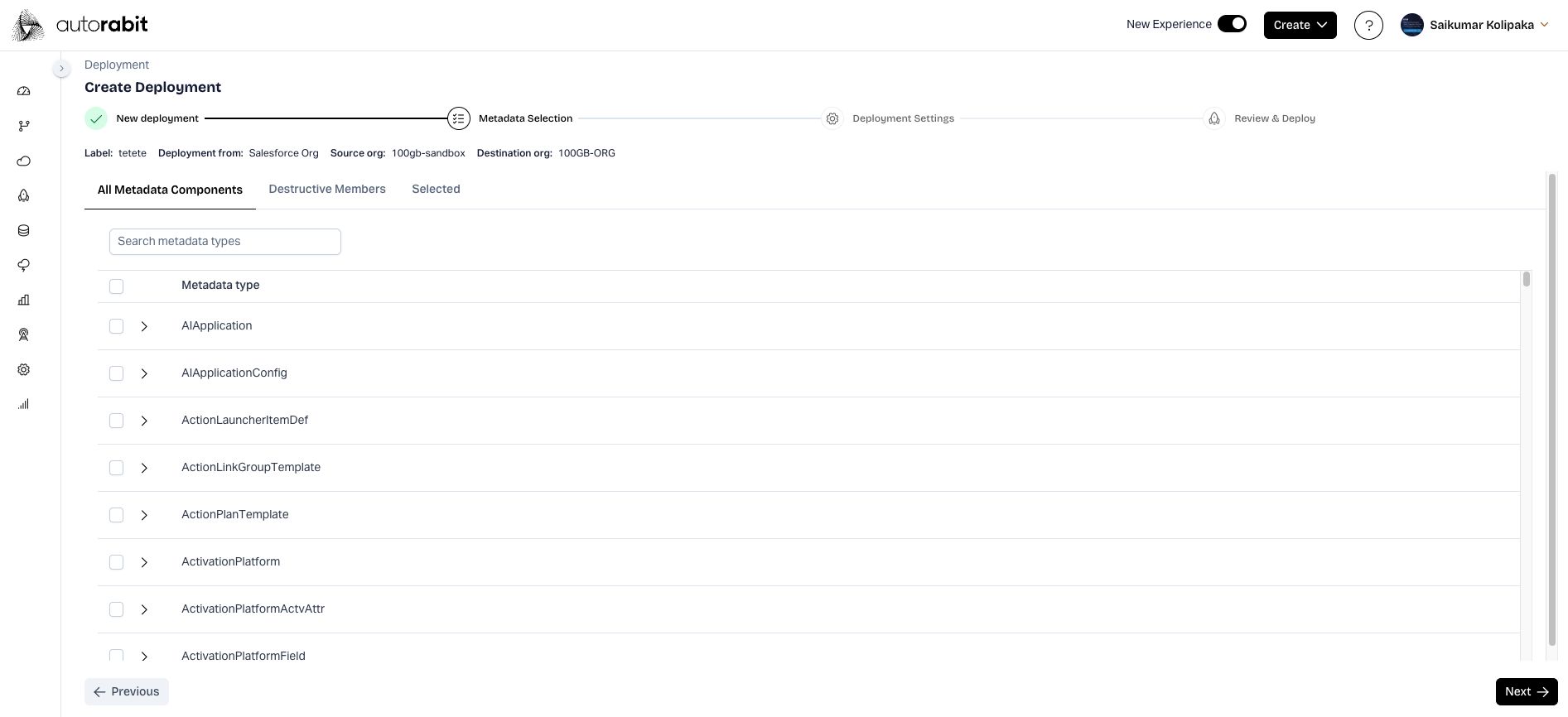Screen dimensions: 1568x717
Task: Open the Create dropdown button
Action: (1300, 25)
